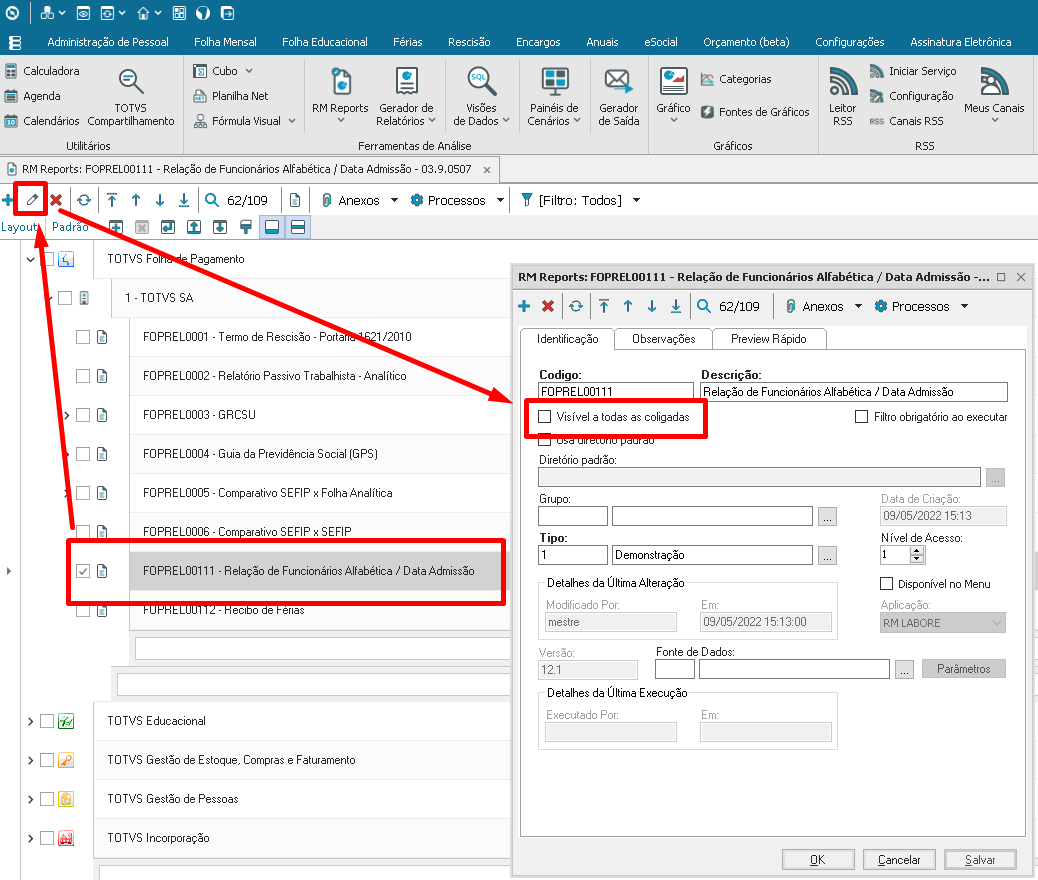The width and height of the screenshot is (1038, 880).
Task: Open Leitor RSS
Action: coord(843,95)
